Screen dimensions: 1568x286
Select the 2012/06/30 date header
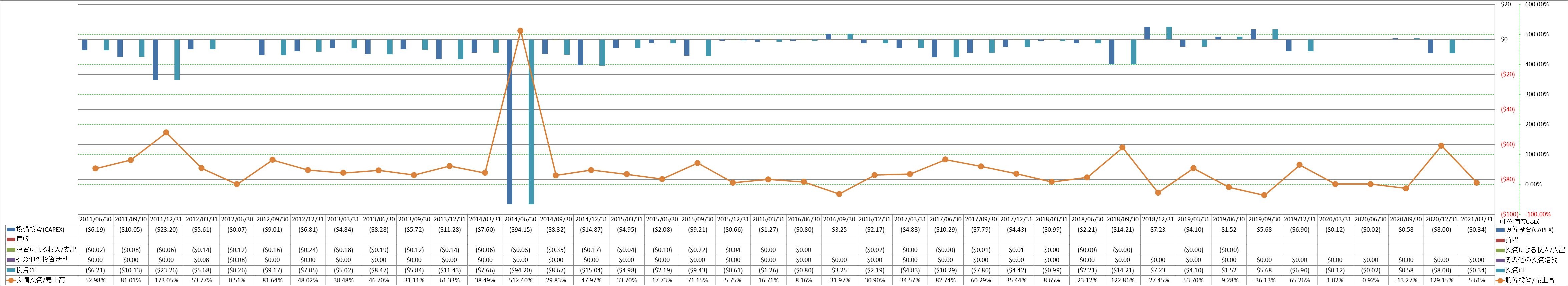pyautogui.click(x=237, y=219)
